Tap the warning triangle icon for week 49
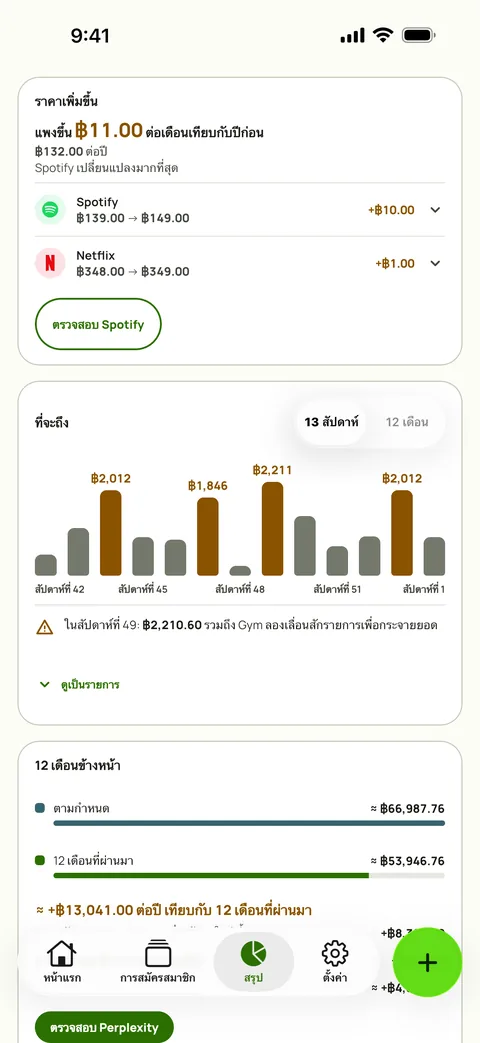Screen dimensions: 480x1043 tap(45, 627)
